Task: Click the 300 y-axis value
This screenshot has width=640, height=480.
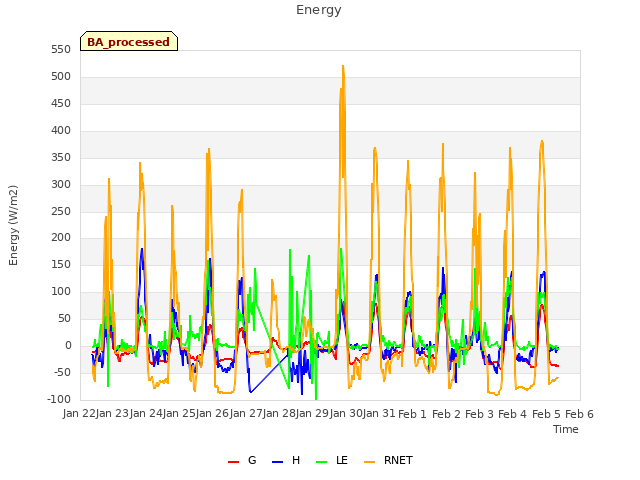Action: pyautogui.click(x=61, y=184)
